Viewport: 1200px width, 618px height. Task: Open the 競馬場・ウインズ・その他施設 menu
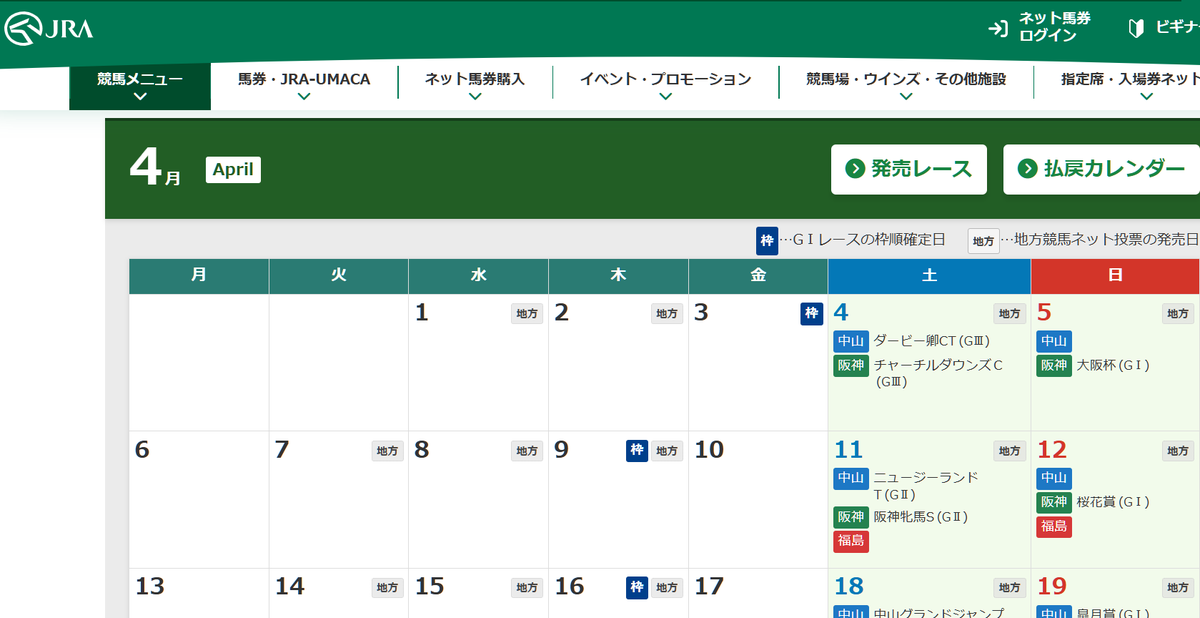coord(906,86)
